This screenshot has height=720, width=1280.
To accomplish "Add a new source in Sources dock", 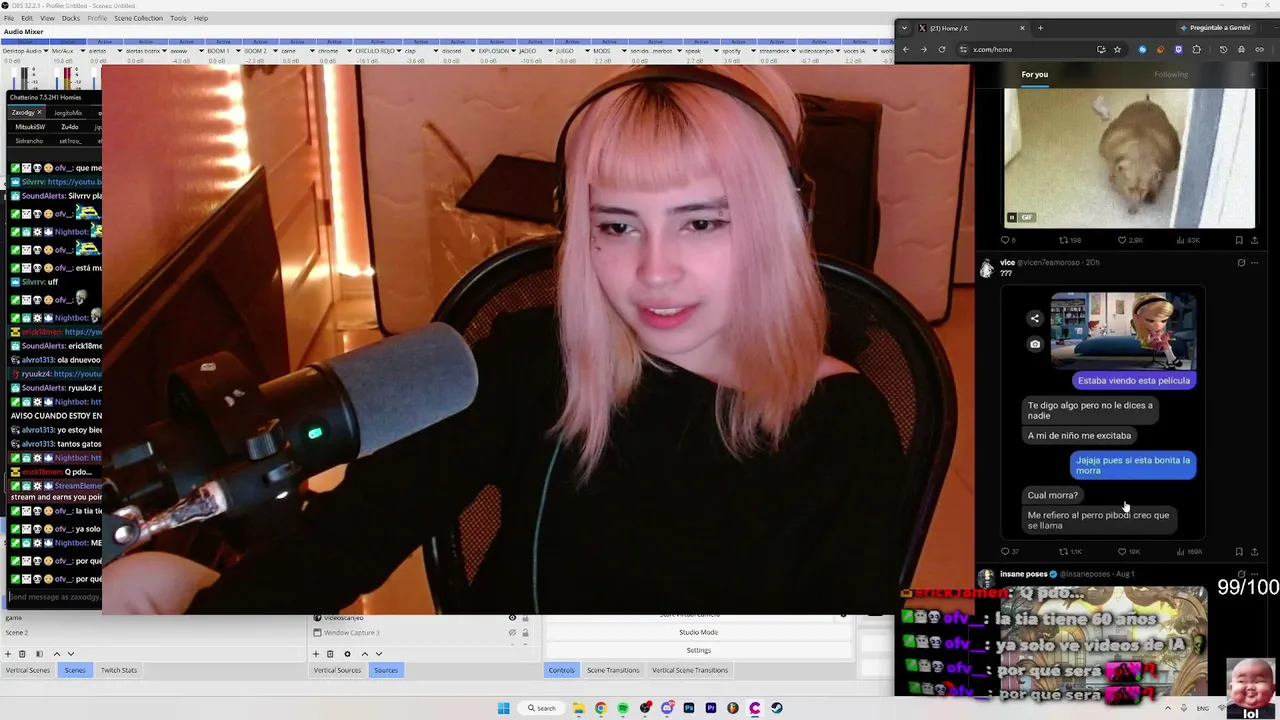I will tap(317, 654).
